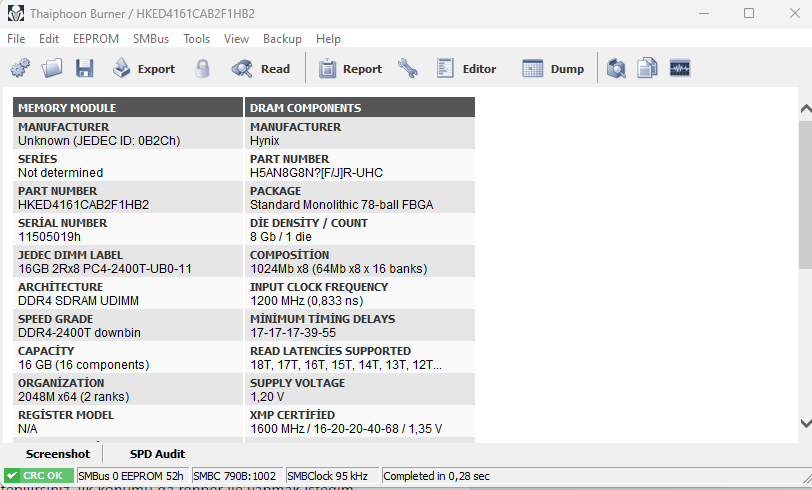Switch to the SPD Audit tab
Viewport: 812px width, 490px height.
(x=157, y=454)
